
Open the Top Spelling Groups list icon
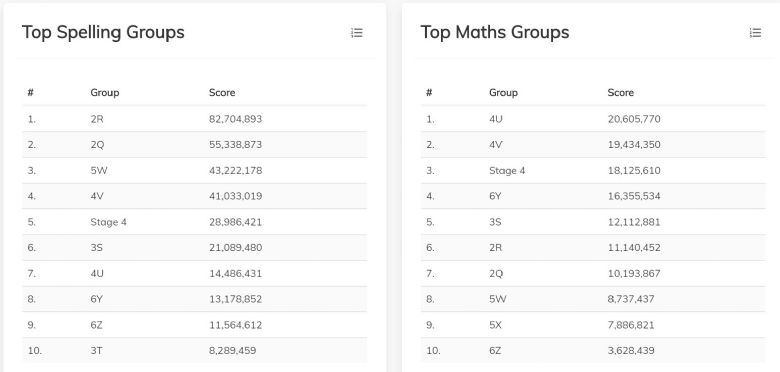coord(357,33)
